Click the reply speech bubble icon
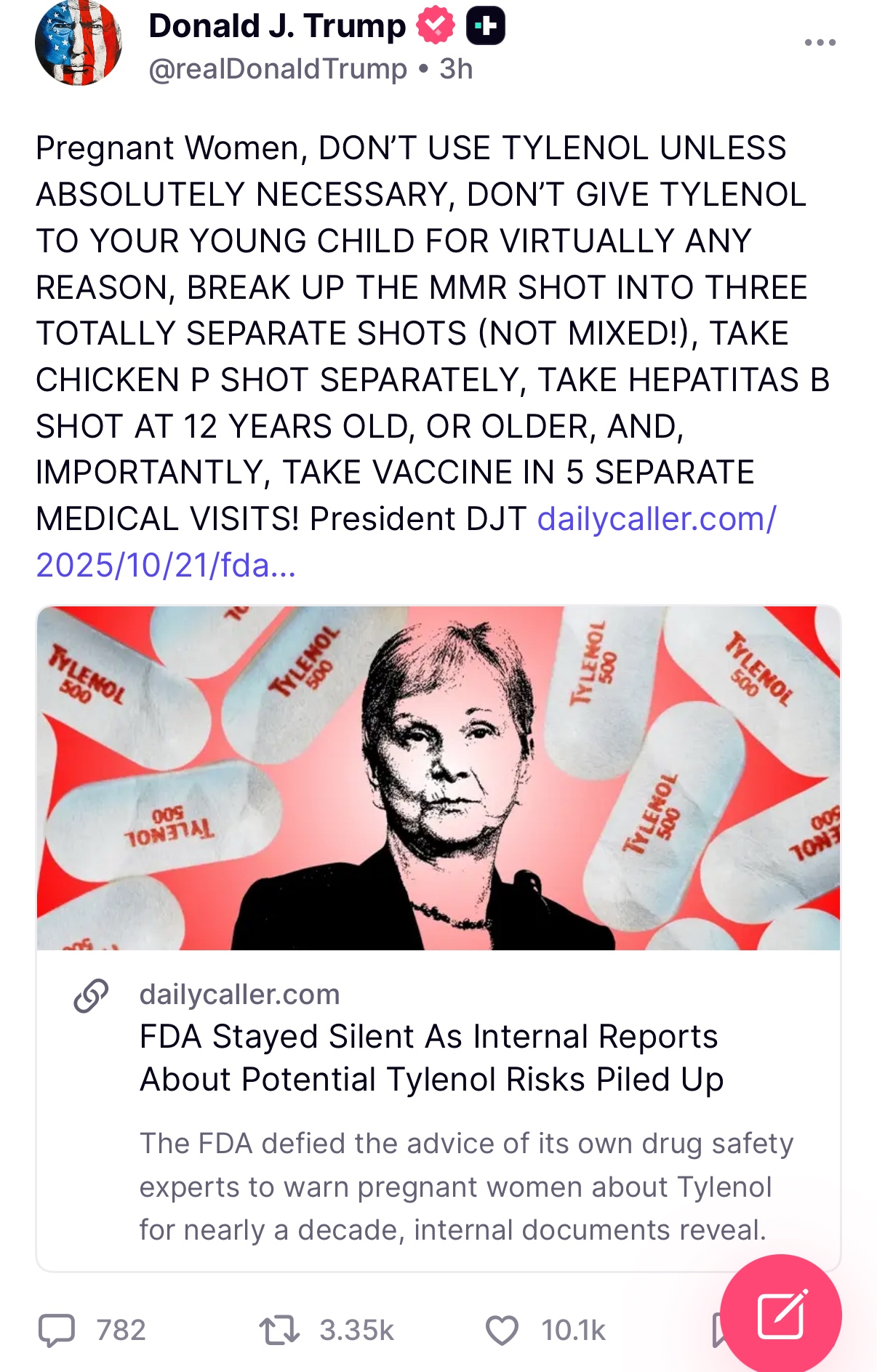Viewport: 877px width, 1372px height. 56,1331
